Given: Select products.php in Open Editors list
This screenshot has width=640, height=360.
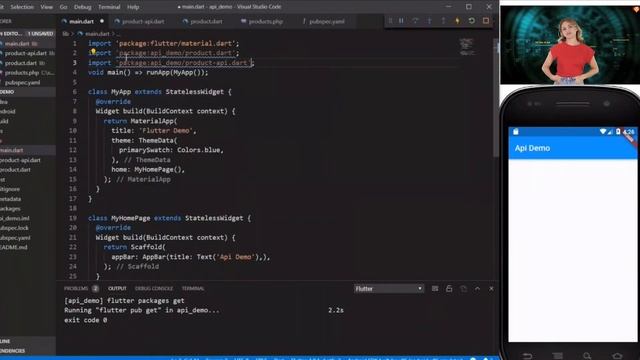Looking at the screenshot, I should [28, 73].
